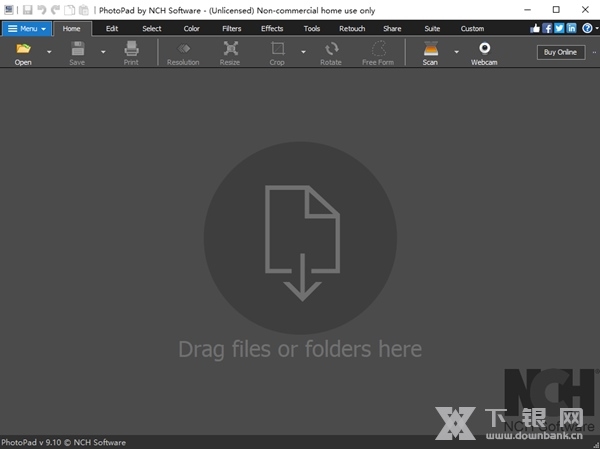Switch to the Tools tab
Screen dimensions: 600x449
click(x=312, y=29)
